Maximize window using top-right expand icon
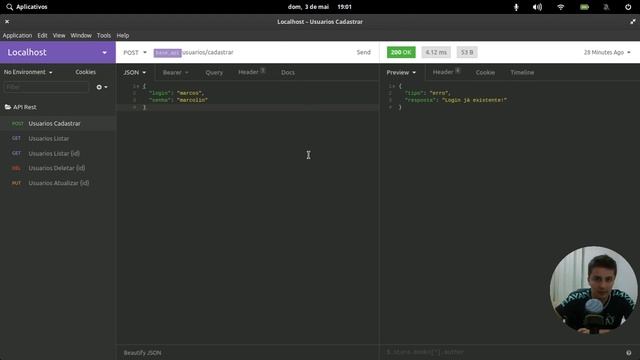The image size is (640, 360). [x=633, y=22]
